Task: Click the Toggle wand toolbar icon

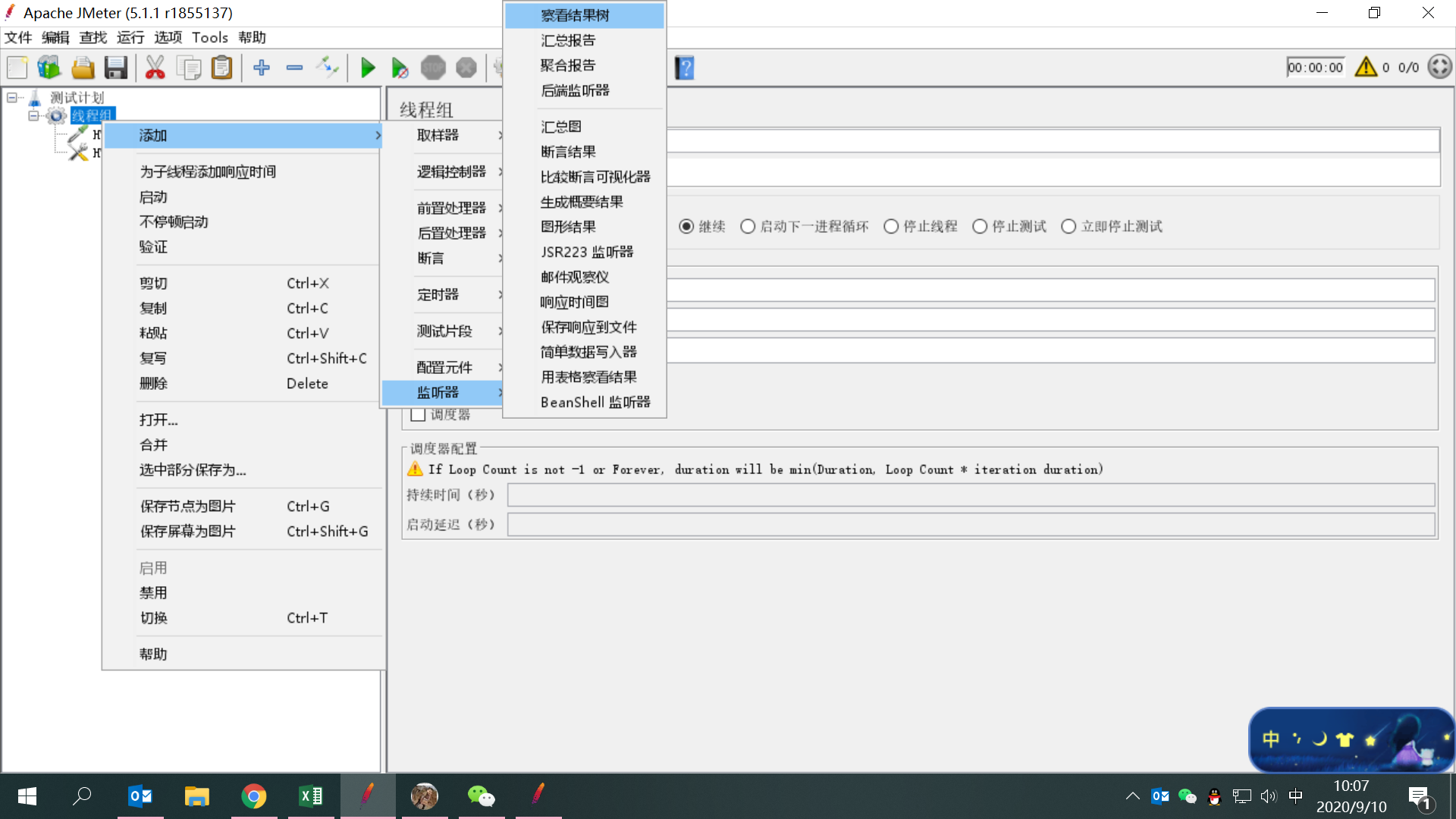Action: click(x=327, y=67)
